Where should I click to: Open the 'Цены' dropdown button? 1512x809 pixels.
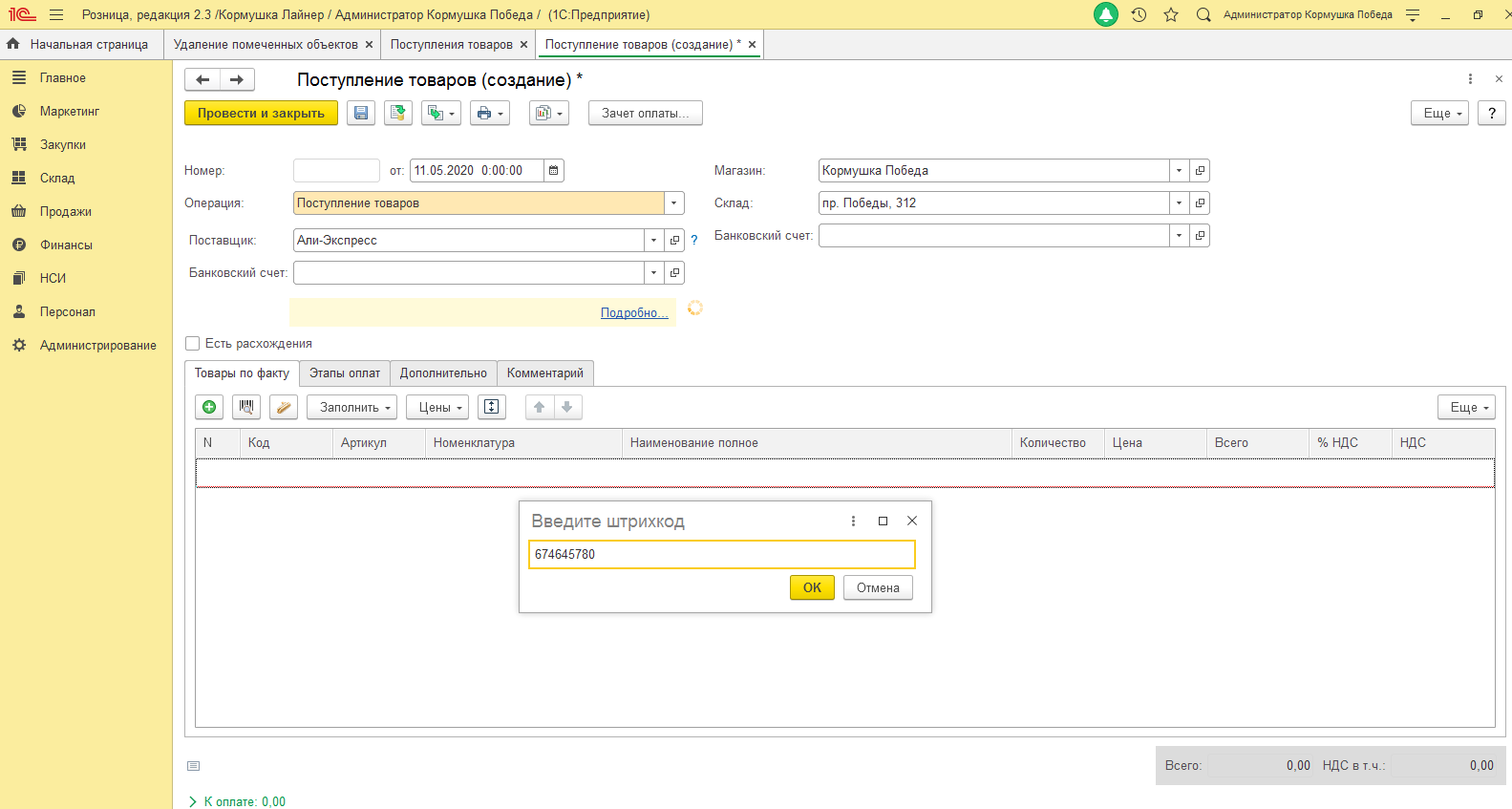point(437,407)
